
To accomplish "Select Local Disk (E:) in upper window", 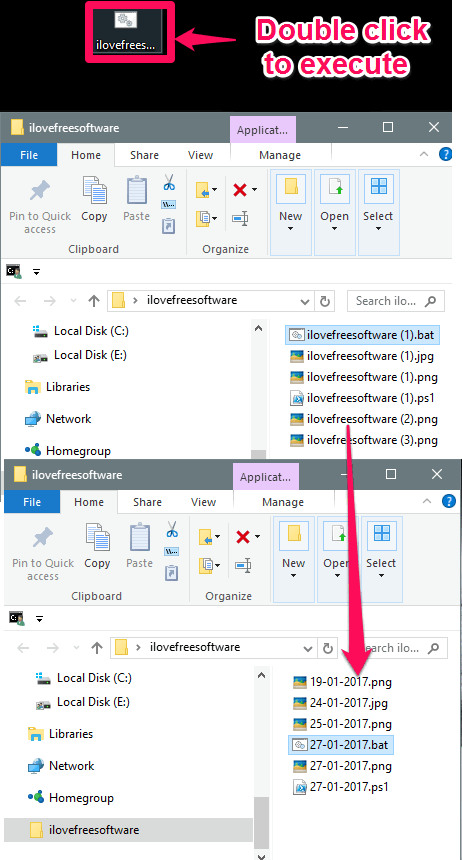I will (x=80, y=355).
